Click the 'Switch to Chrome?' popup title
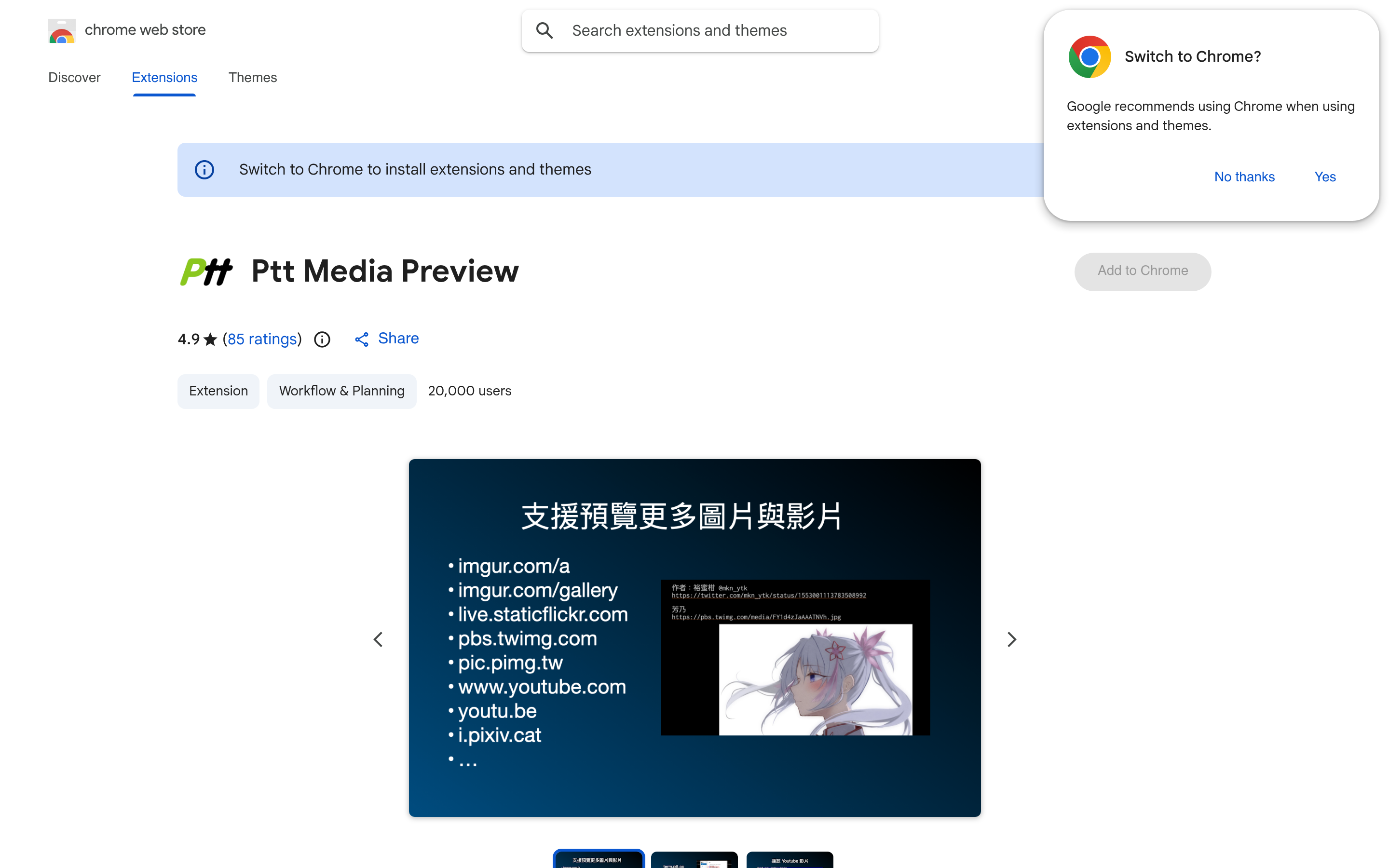This screenshot has width=1389, height=868. point(1192,57)
